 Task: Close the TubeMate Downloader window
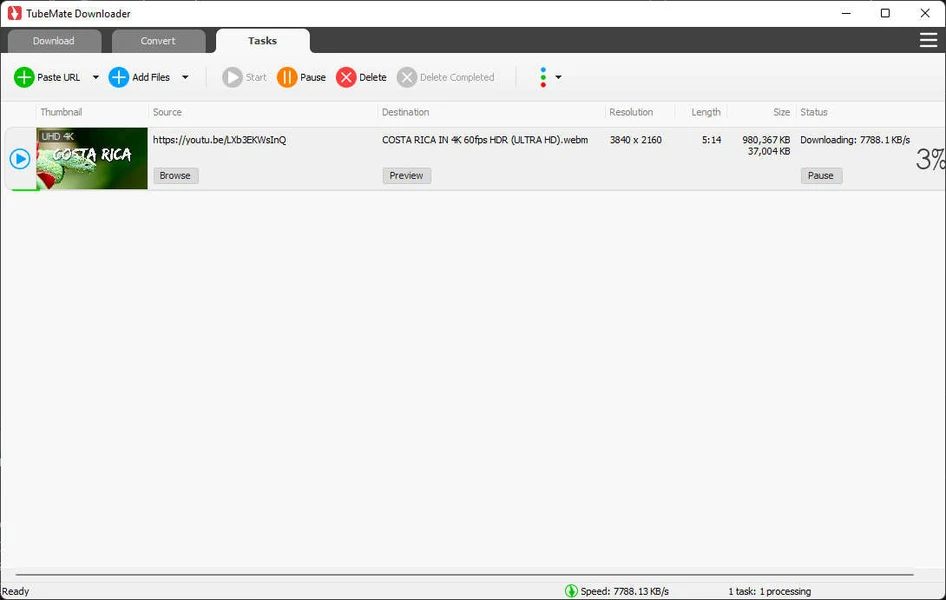click(x=925, y=13)
